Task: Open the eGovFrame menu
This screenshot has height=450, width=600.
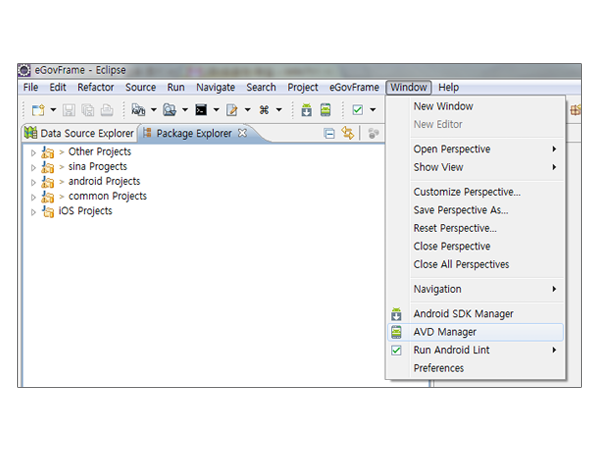Action: coord(354,88)
